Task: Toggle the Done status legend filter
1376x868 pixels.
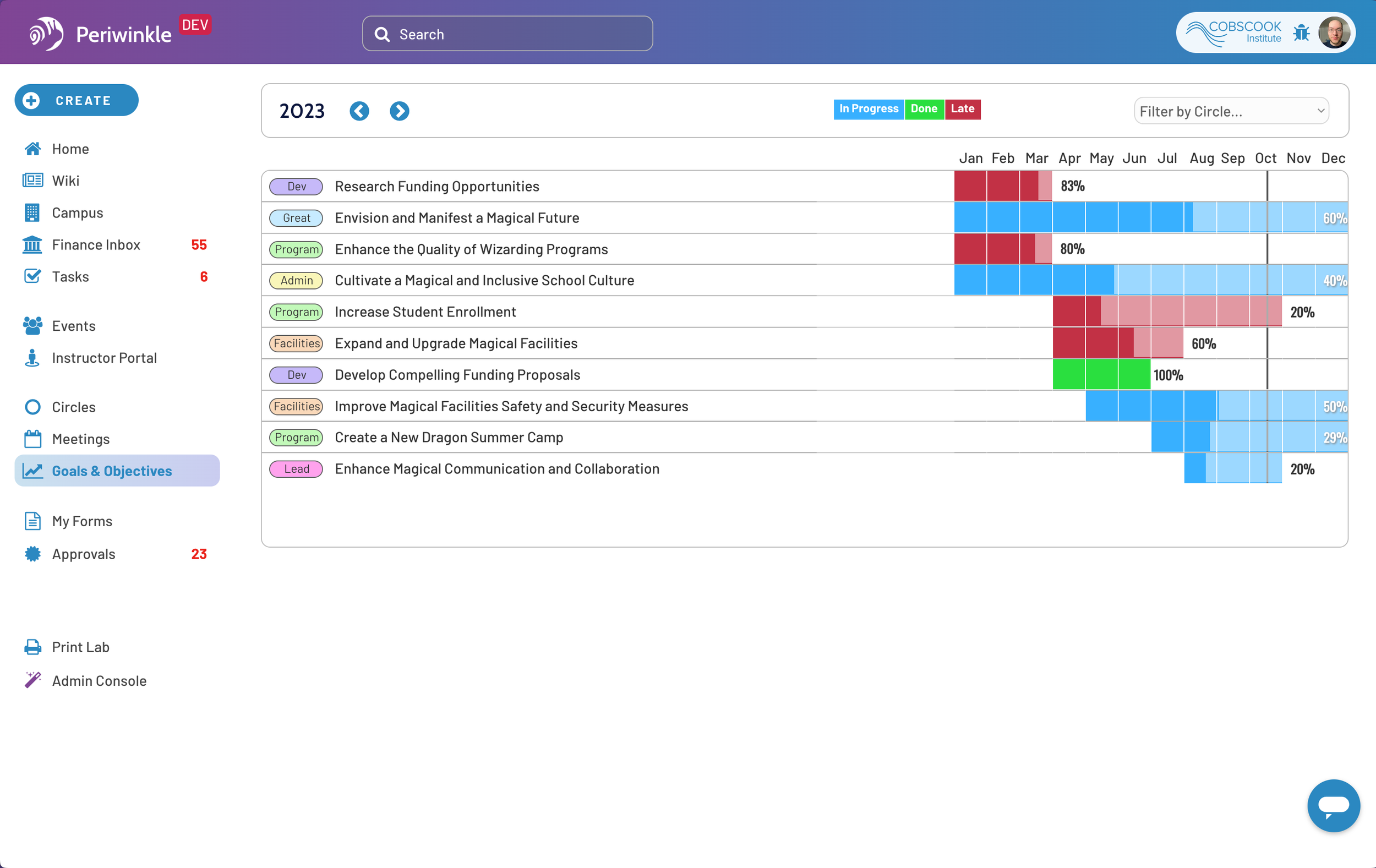Action: 924,108
